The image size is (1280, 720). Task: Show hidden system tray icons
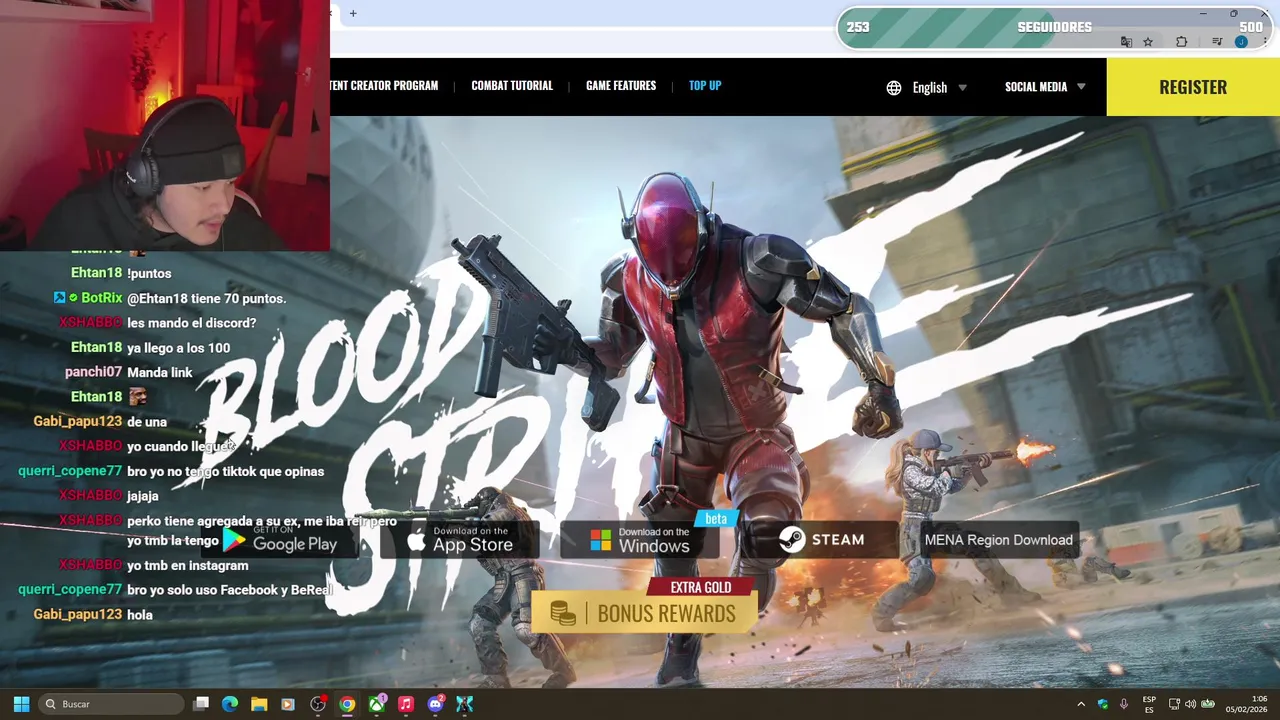1081,704
